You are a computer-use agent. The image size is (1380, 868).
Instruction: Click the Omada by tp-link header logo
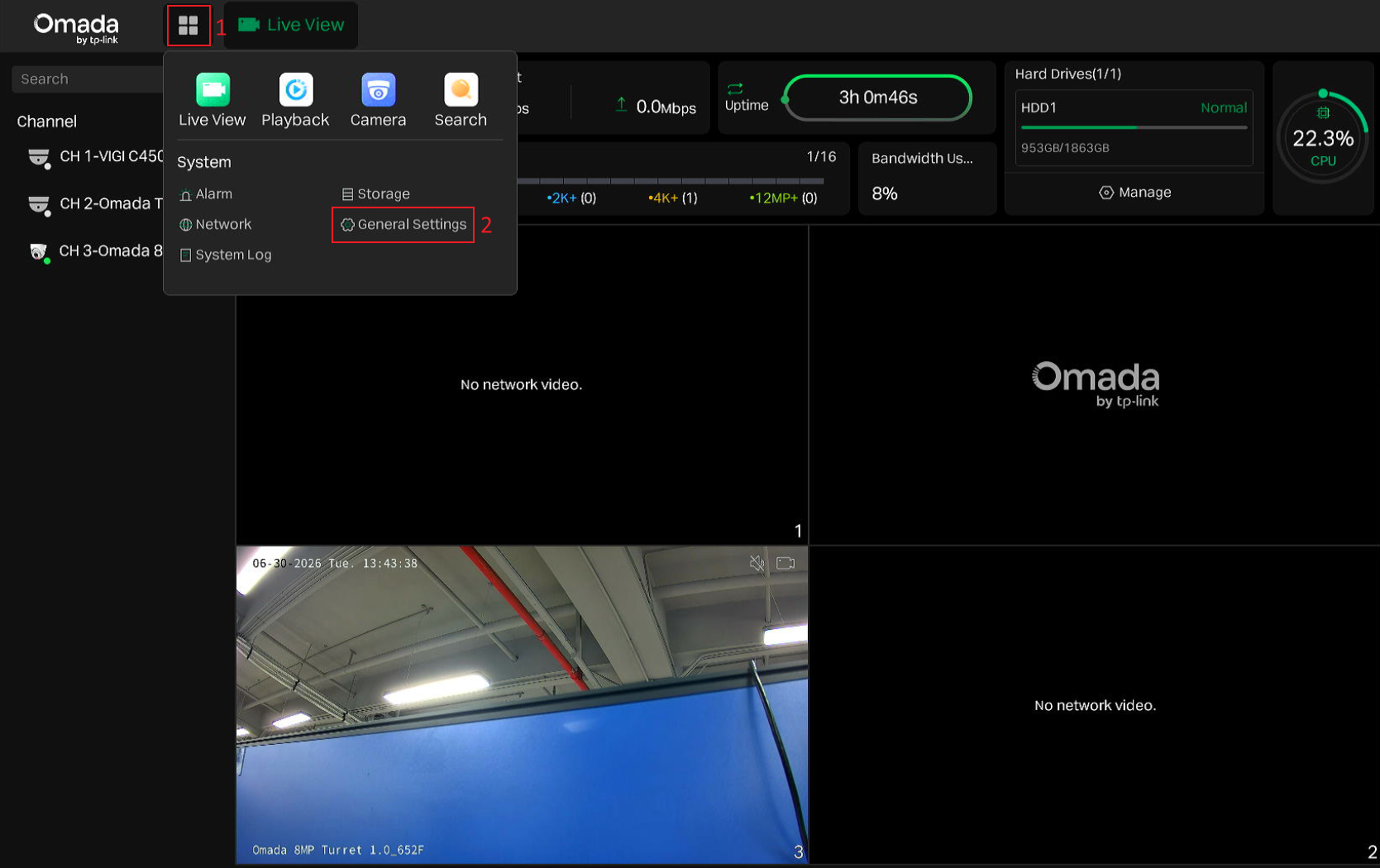76,28
